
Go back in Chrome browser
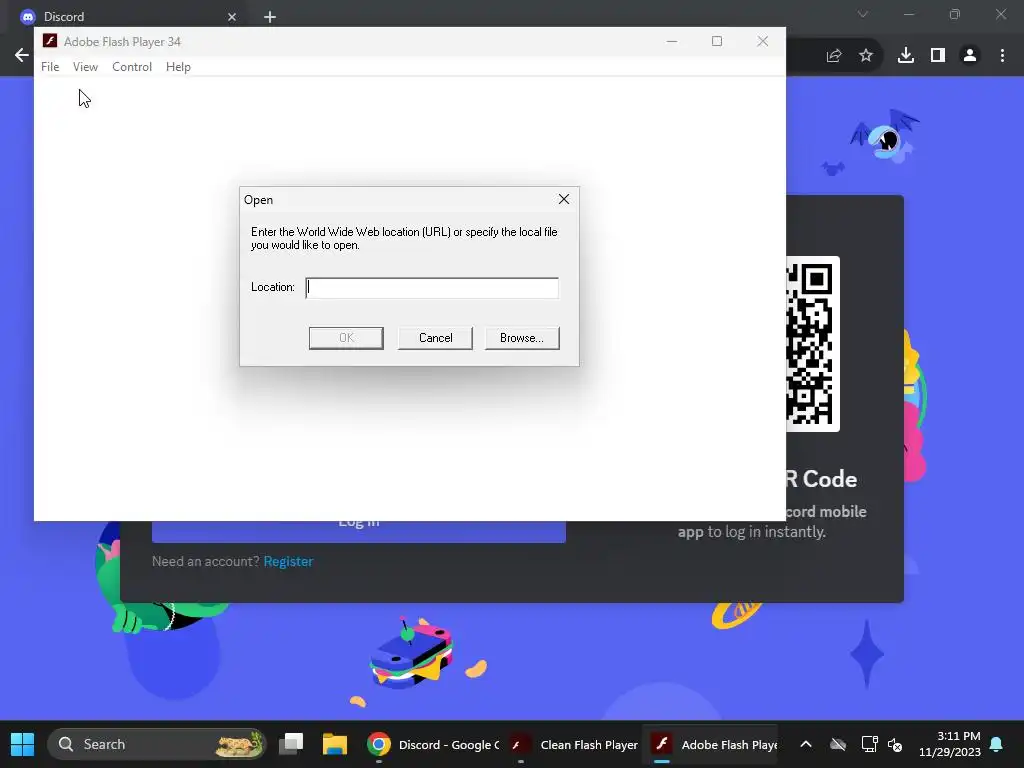click(22, 55)
